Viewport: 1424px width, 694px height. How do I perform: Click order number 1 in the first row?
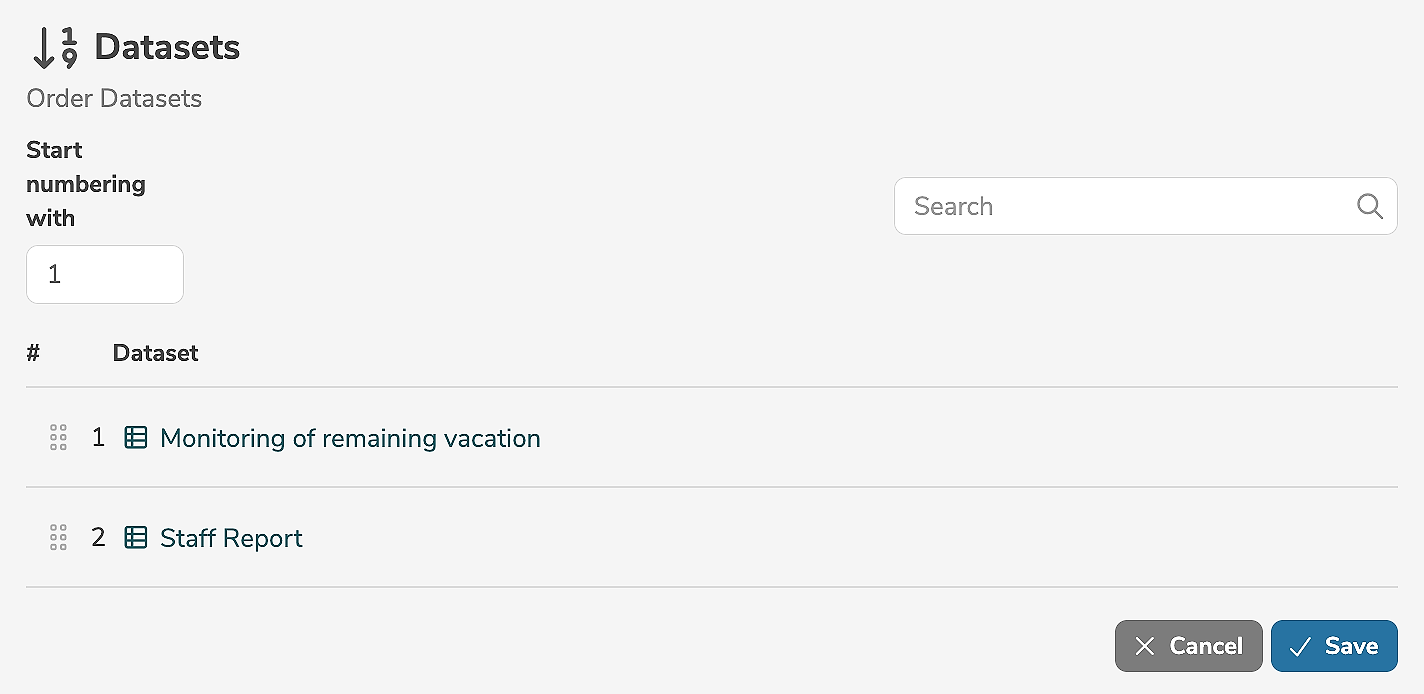(x=98, y=438)
